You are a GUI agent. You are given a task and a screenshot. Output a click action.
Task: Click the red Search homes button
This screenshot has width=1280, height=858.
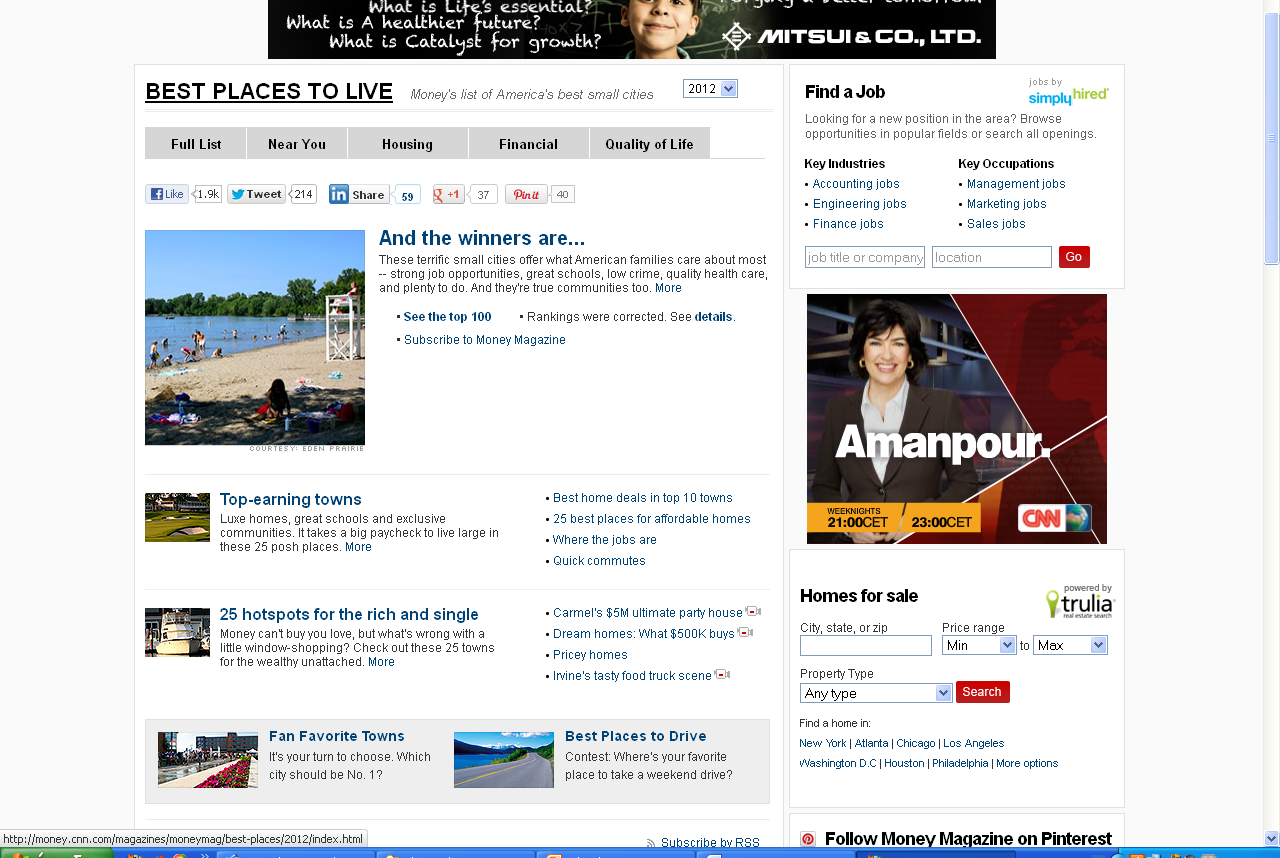point(982,692)
